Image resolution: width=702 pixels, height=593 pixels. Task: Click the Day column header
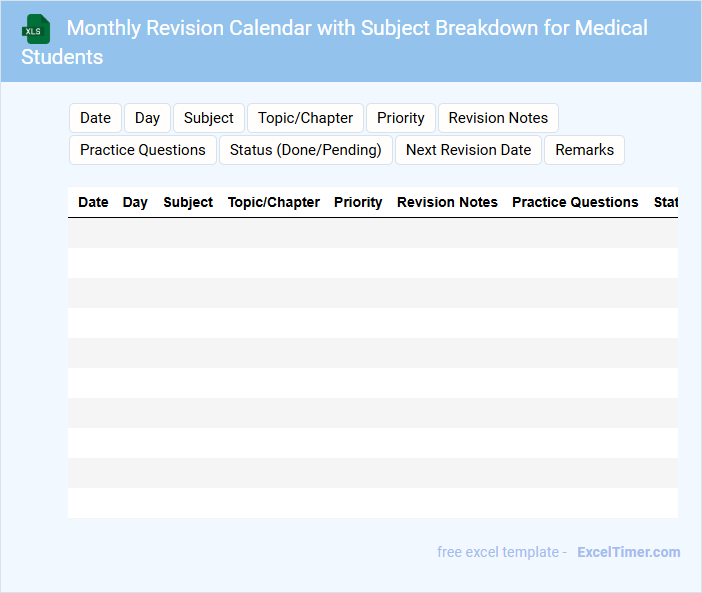coord(135,202)
